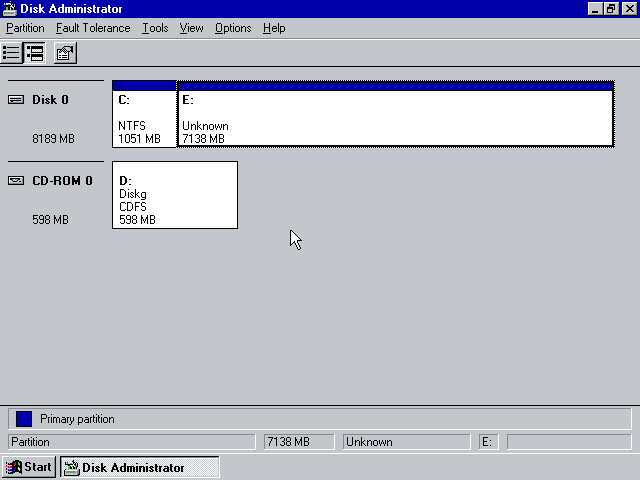
Task: Click the Primary partition legend text
Action: click(77, 419)
